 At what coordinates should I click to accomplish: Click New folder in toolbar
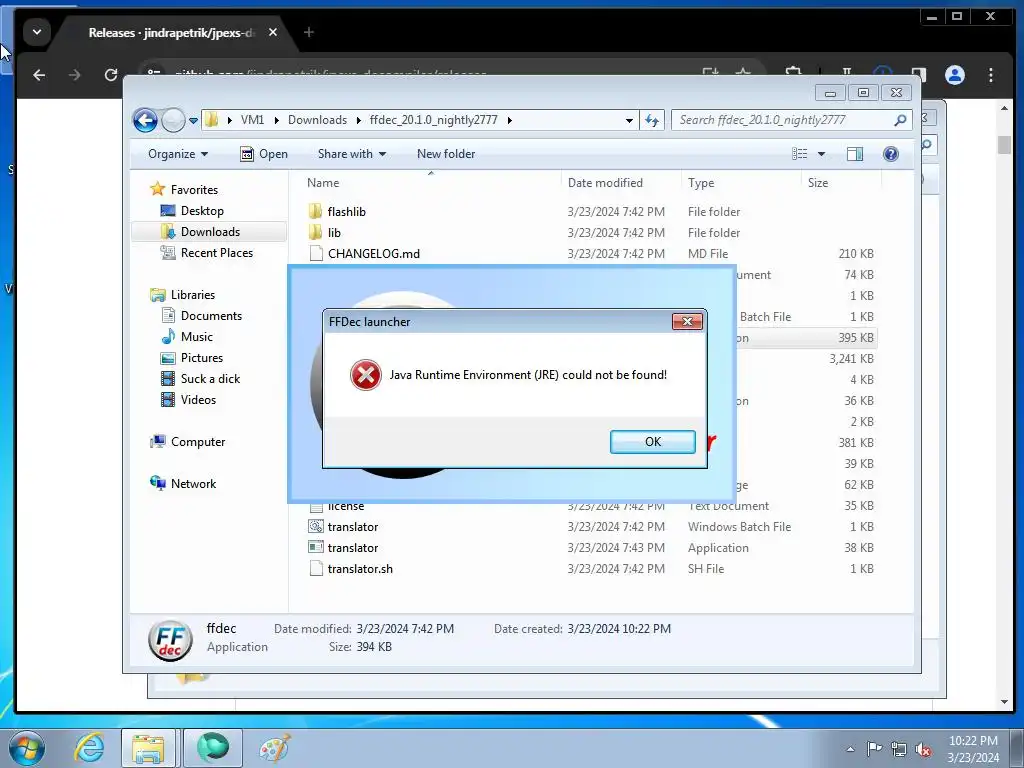pyautogui.click(x=446, y=154)
